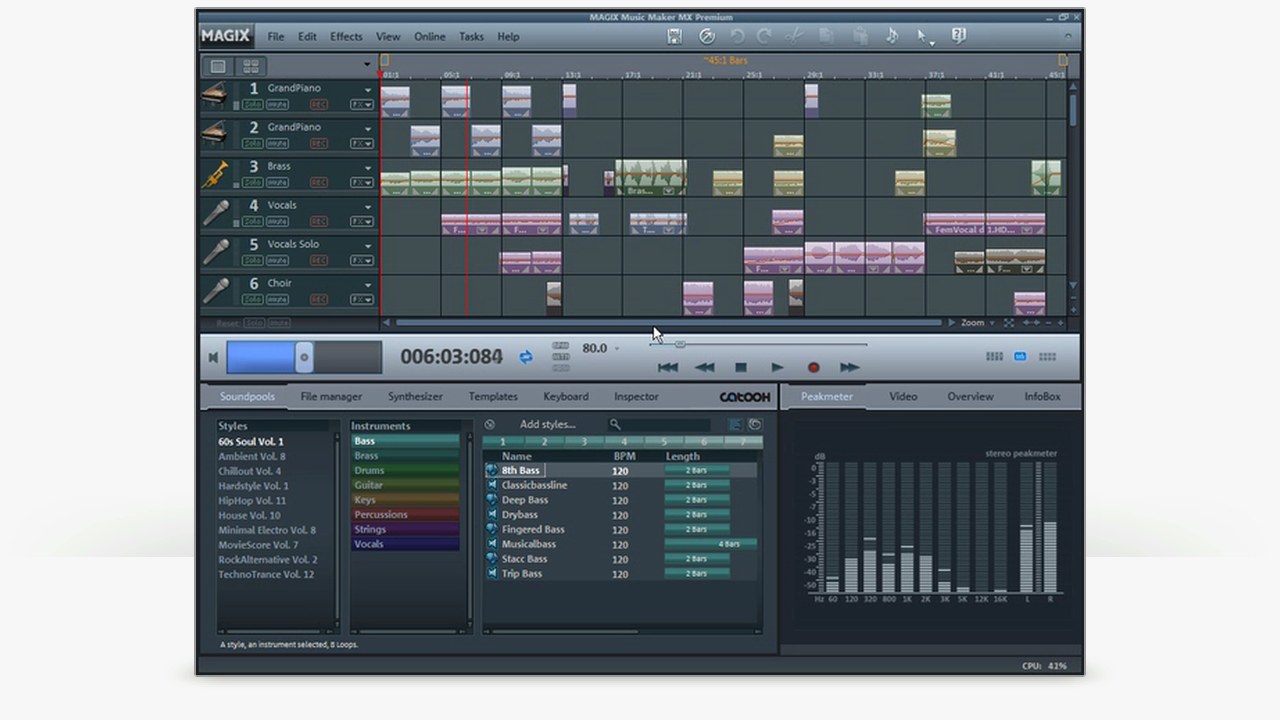Click the preview icon of the 8th Bass loop
This screenshot has height=720, width=1280.
click(x=491, y=470)
